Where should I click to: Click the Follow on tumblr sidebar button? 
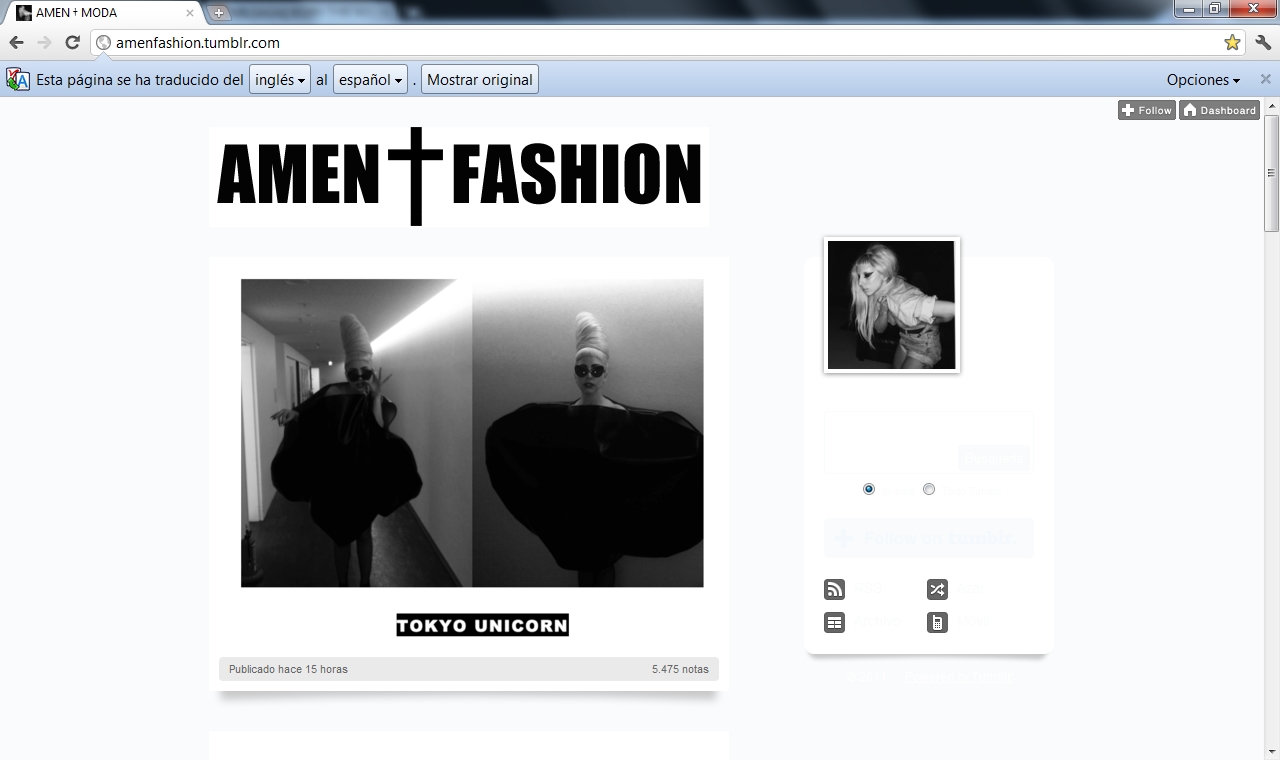[929, 538]
